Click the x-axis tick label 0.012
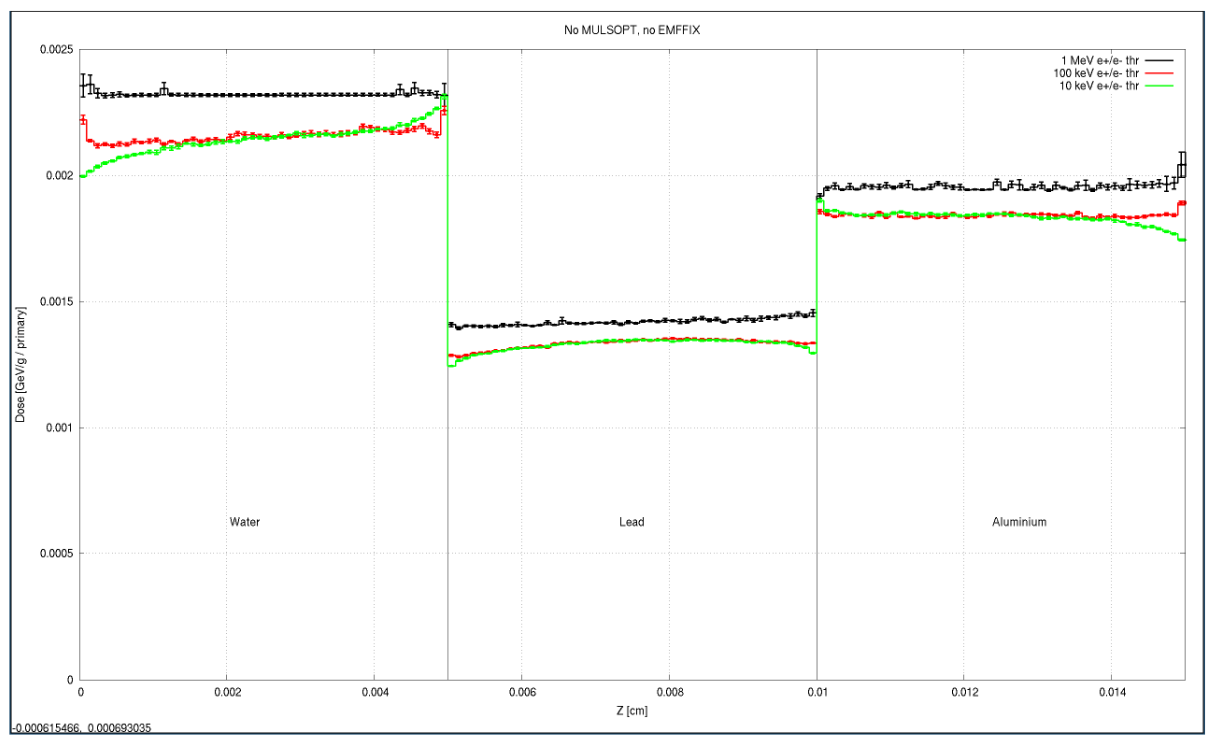The image size is (1209, 737). [964, 692]
